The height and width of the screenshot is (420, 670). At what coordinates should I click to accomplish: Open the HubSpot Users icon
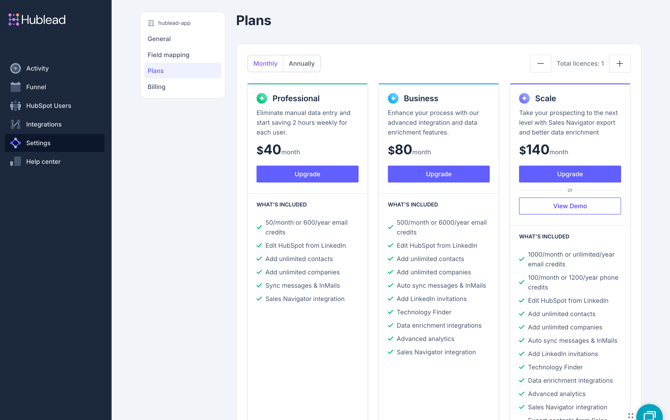(x=15, y=105)
